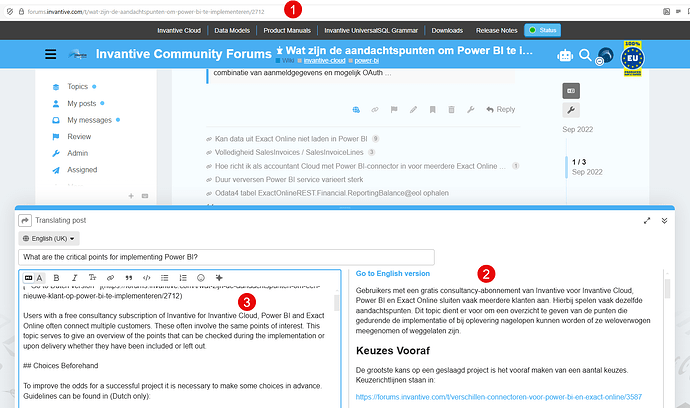Image resolution: width=690 pixels, height=408 pixels.
Task: Open 'Kan data uit Exact Online niet laden' link
Action: 291,139
